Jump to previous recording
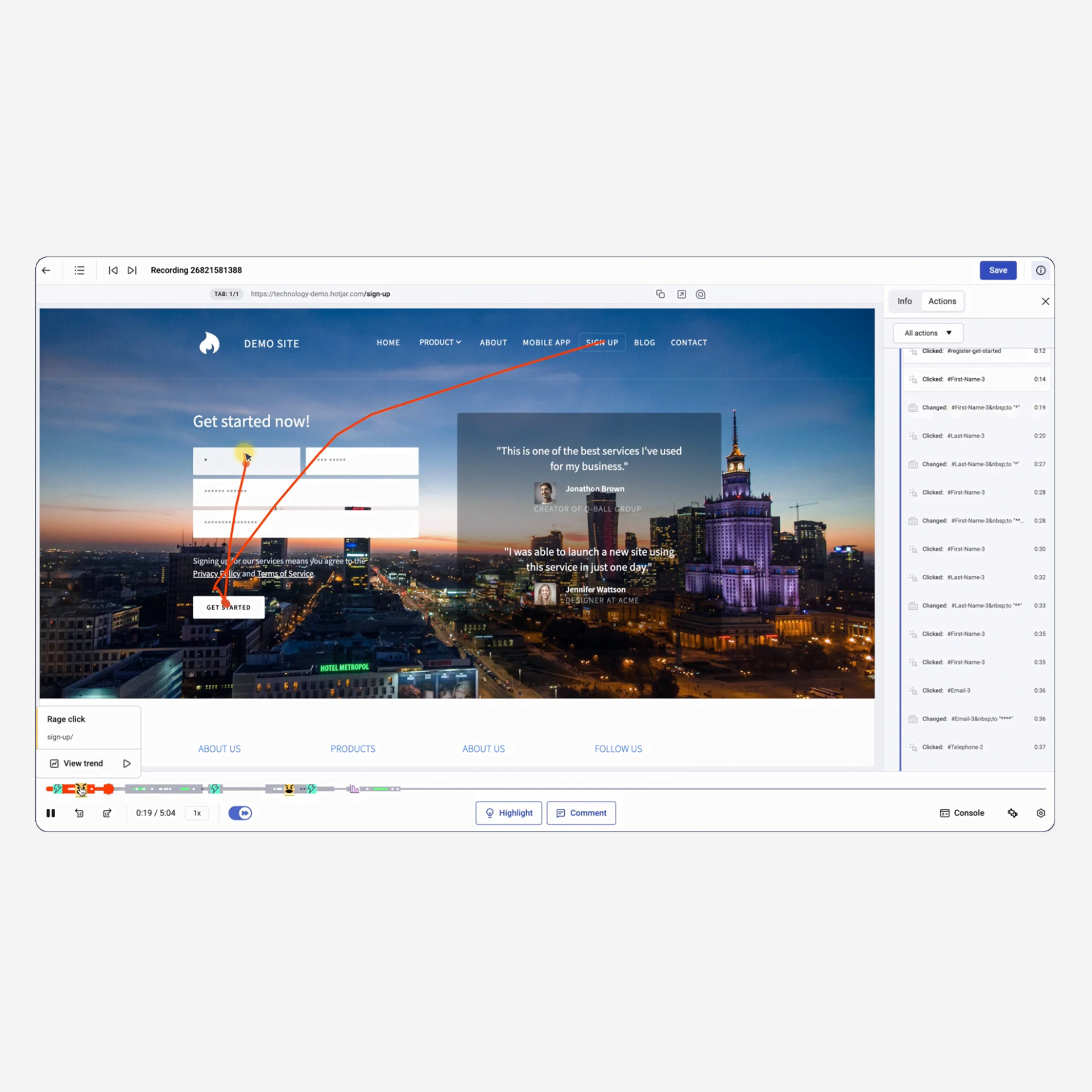 [x=113, y=270]
